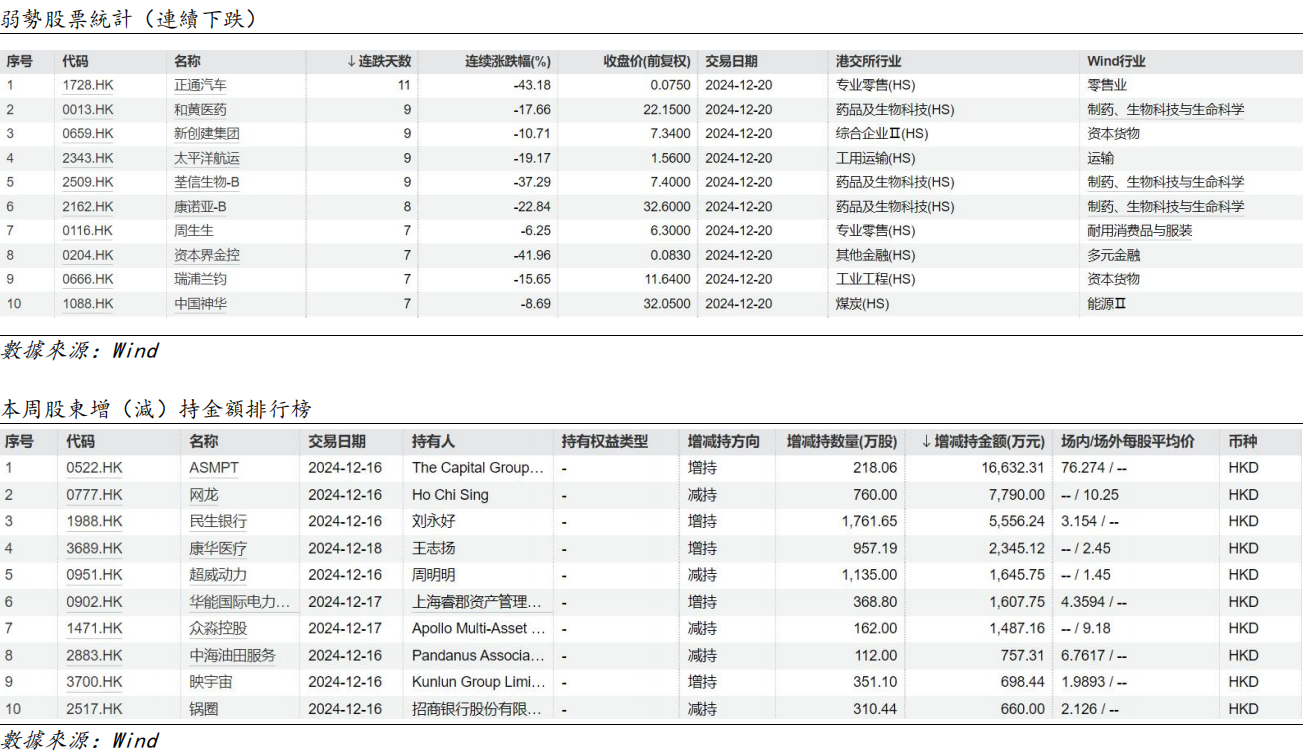Sort by 连跌天数 column header
This screenshot has width=1314, height=755.
pos(379,61)
